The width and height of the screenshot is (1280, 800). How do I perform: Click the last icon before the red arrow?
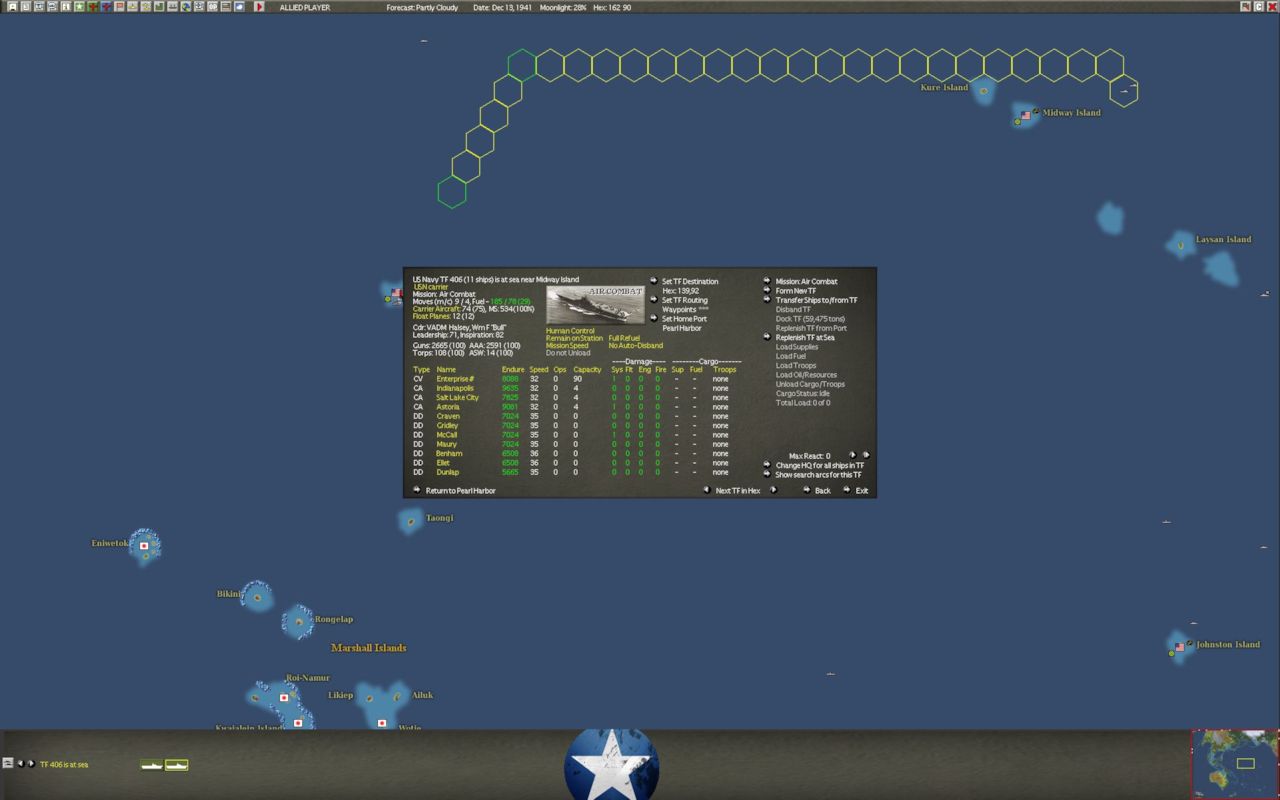239,7
